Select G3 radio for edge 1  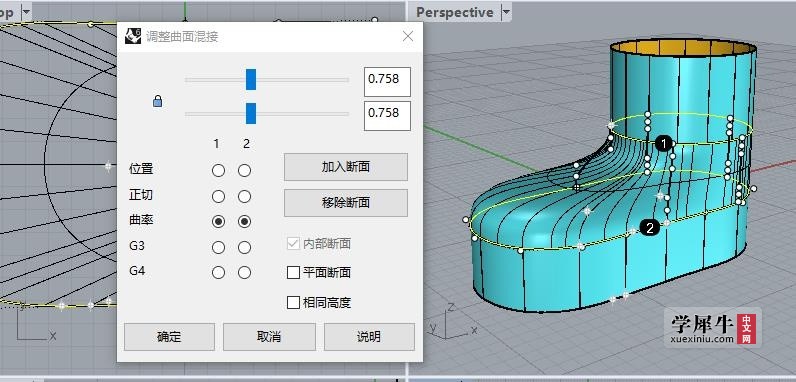[x=218, y=247]
